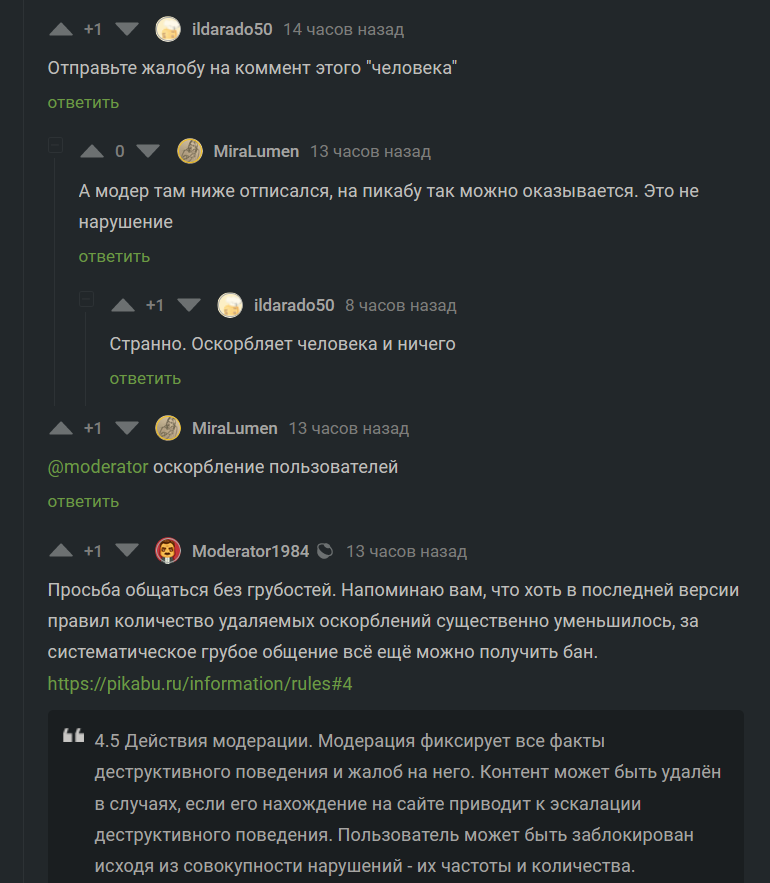Viewport: 770px width, 883px height.
Task: Open ildarado50's avatar on the top comment
Action: (x=168, y=29)
